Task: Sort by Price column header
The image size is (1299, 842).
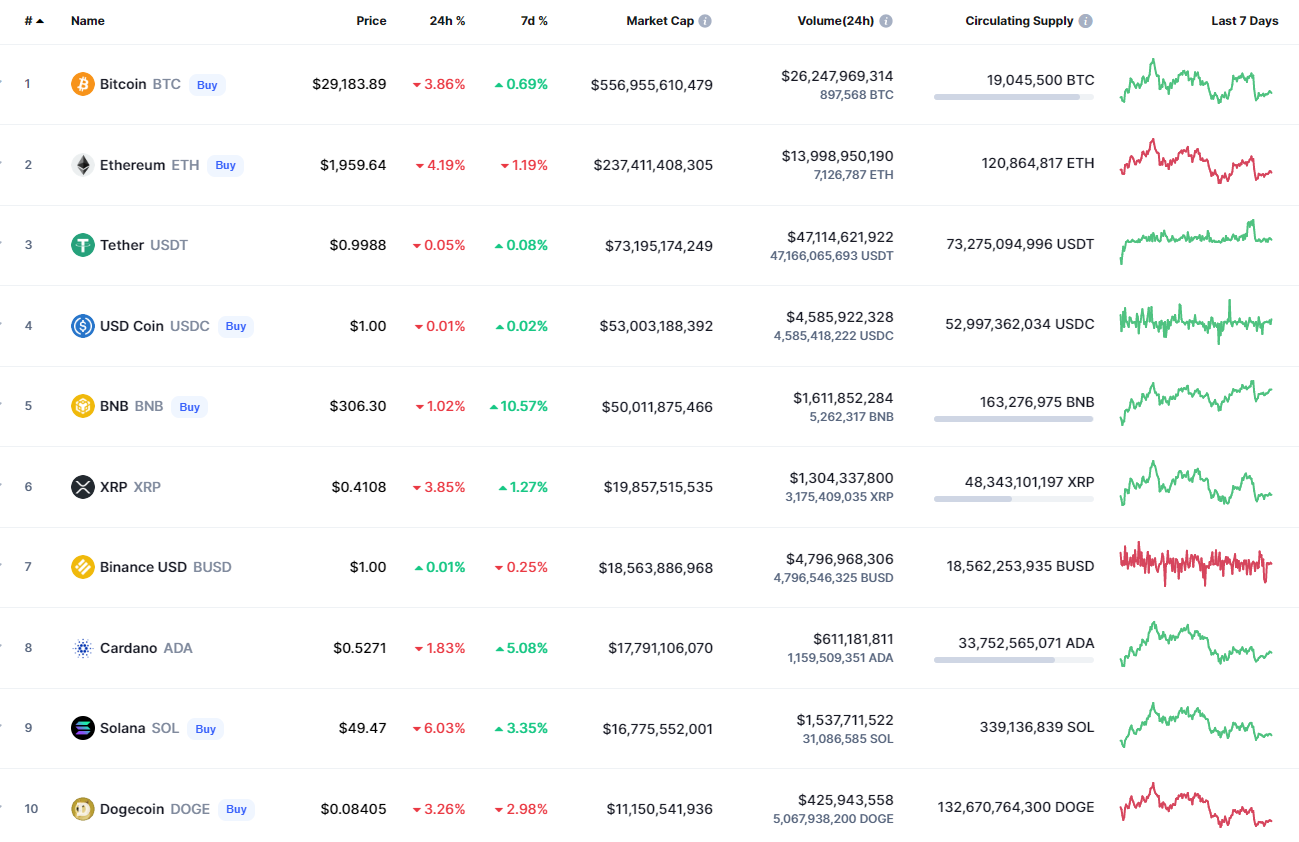Action: point(371,21)
